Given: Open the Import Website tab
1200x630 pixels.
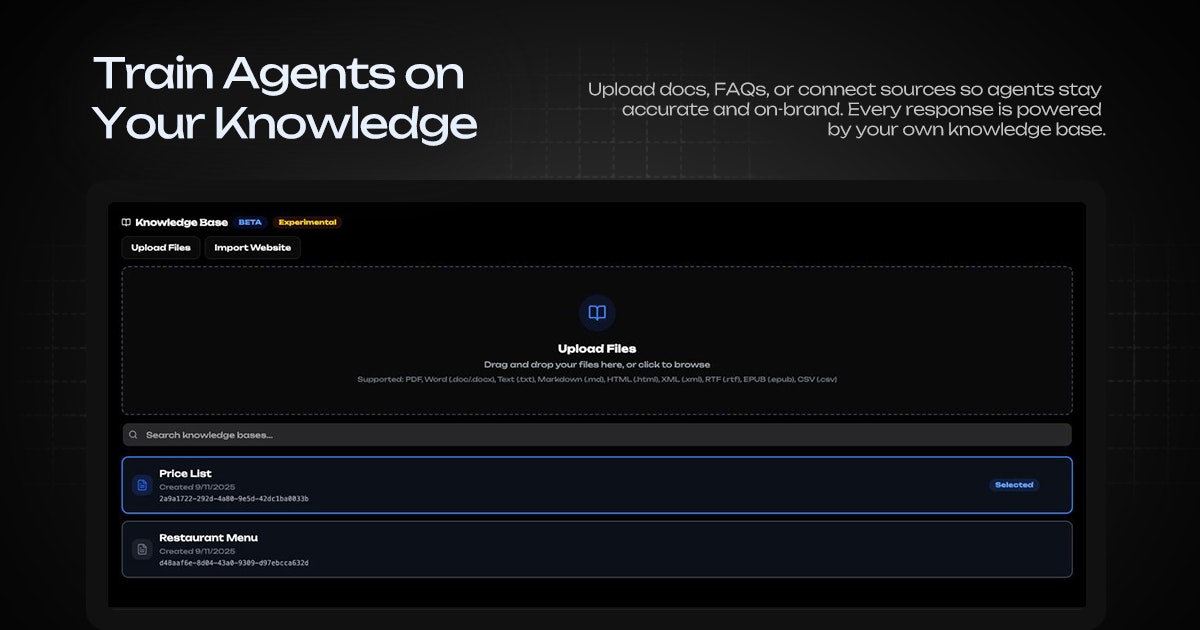Looking at the screenshot, I should click(x=252, y=248).
